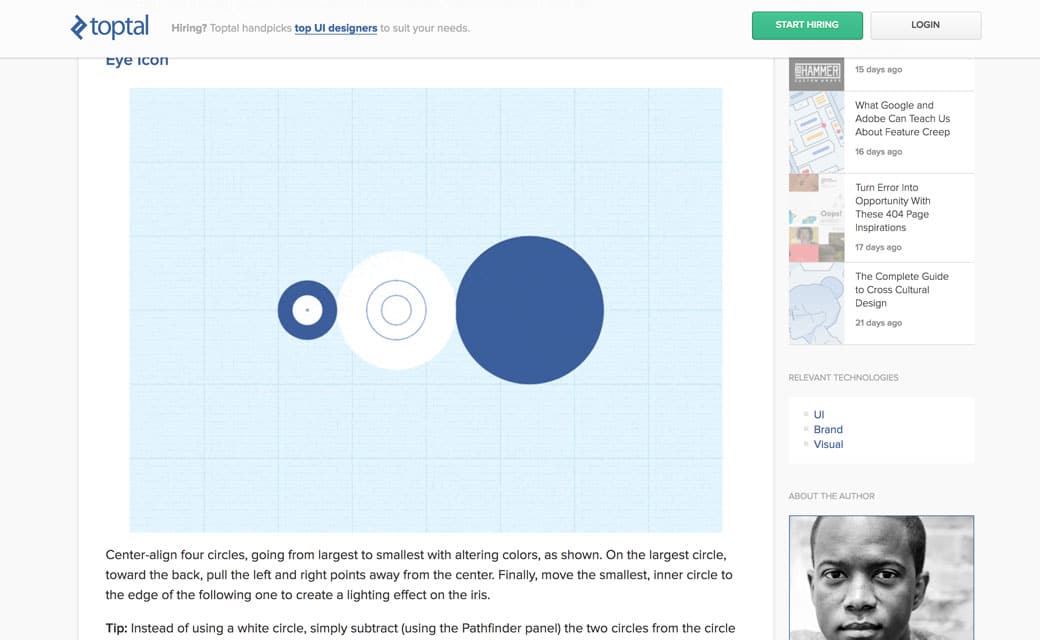The image size is (1040, 640).
Task: Select the Brand technology link
Action: coord(828,429)
